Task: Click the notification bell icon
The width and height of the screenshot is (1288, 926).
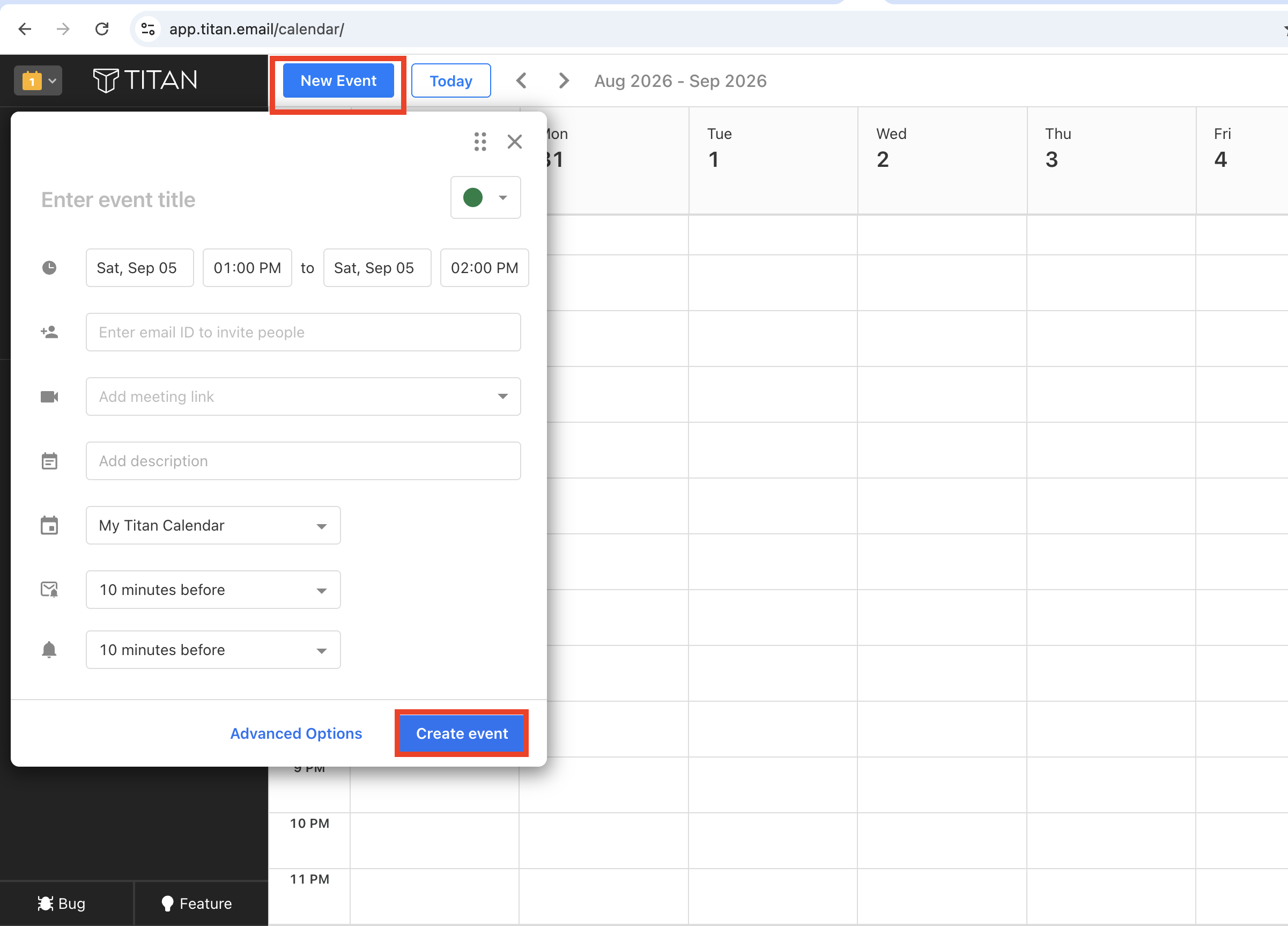Action: point(49,649)
